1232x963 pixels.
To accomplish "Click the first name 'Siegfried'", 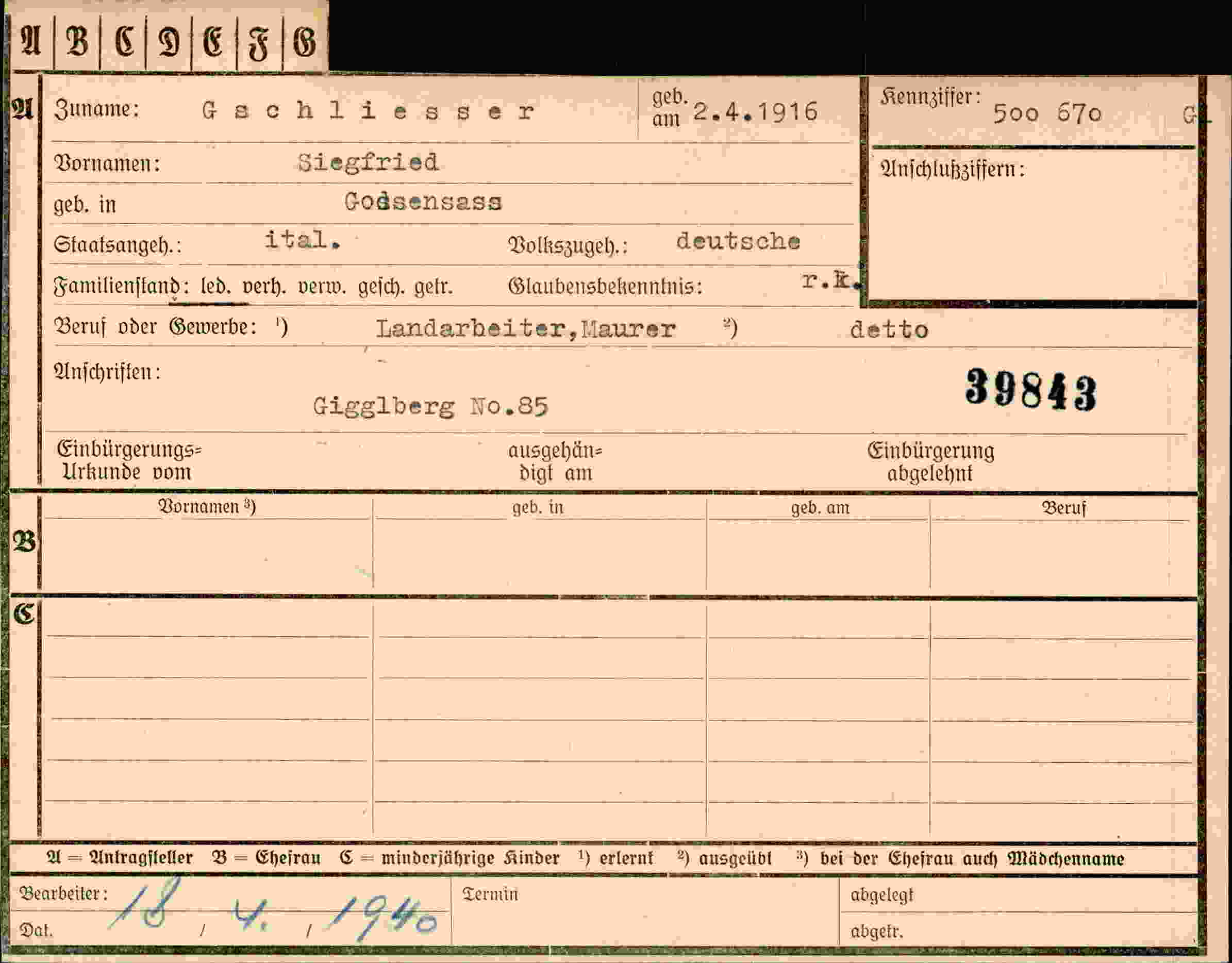I will (368, 162).
